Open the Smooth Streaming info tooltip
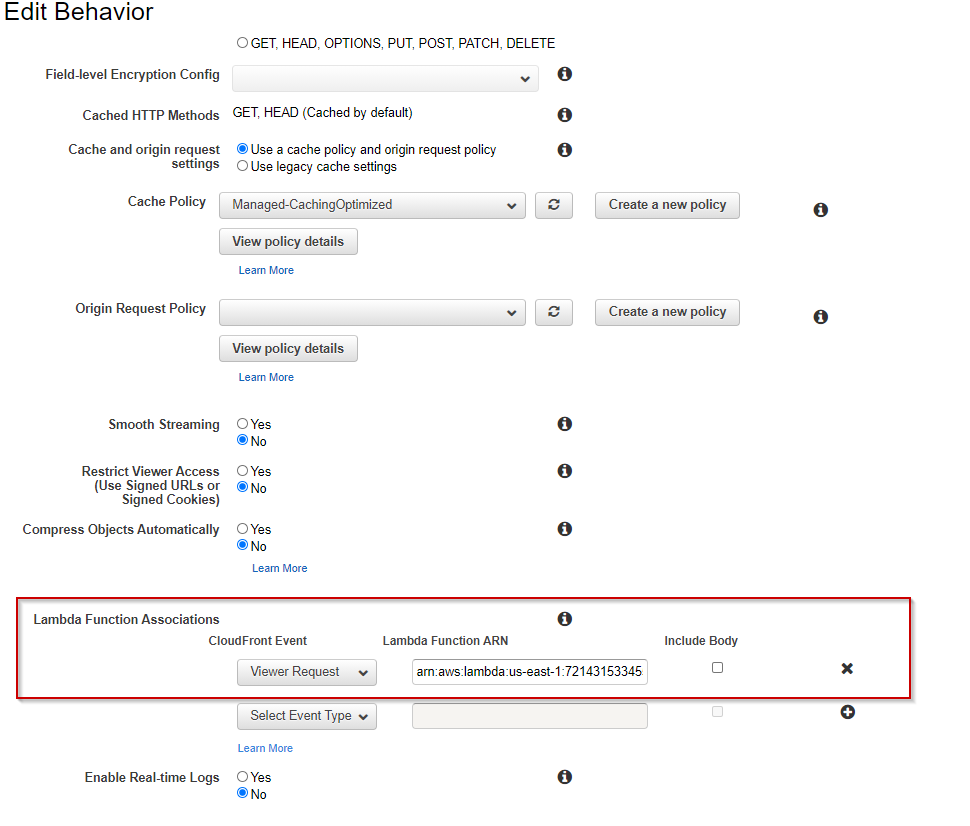 tap(564, 424)
